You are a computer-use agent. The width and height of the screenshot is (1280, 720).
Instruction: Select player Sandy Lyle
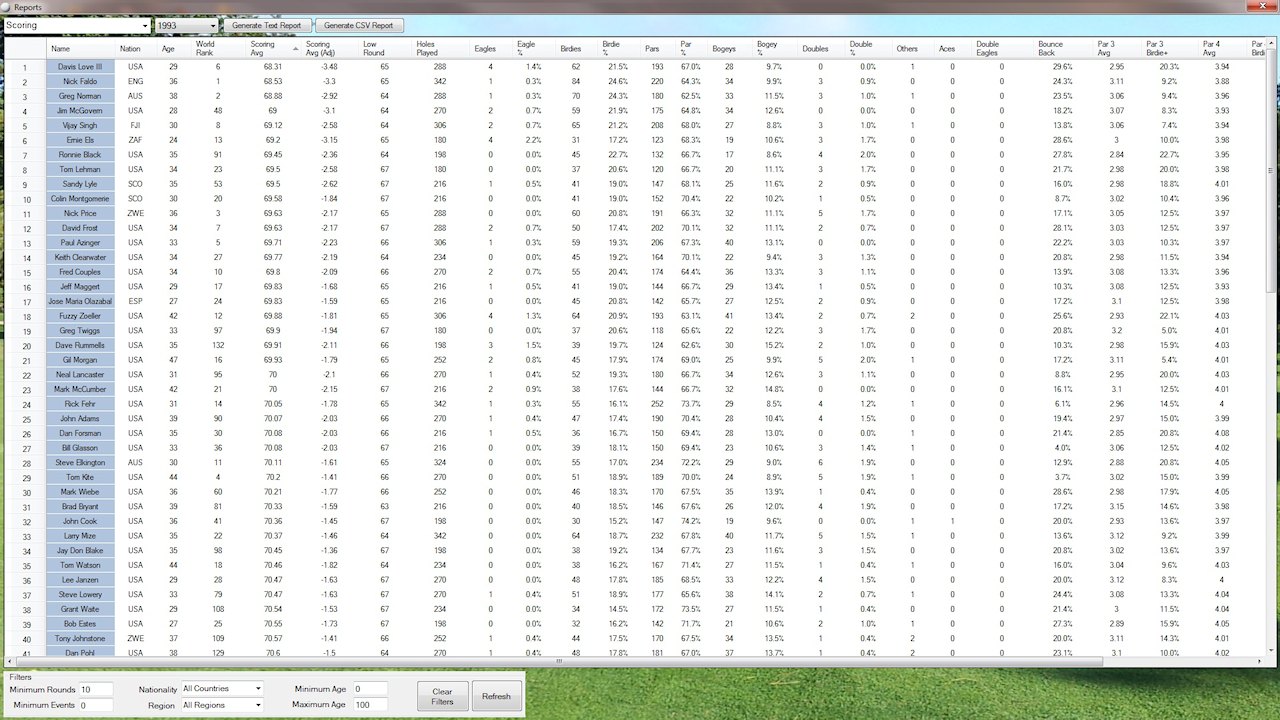click(81, 184)
